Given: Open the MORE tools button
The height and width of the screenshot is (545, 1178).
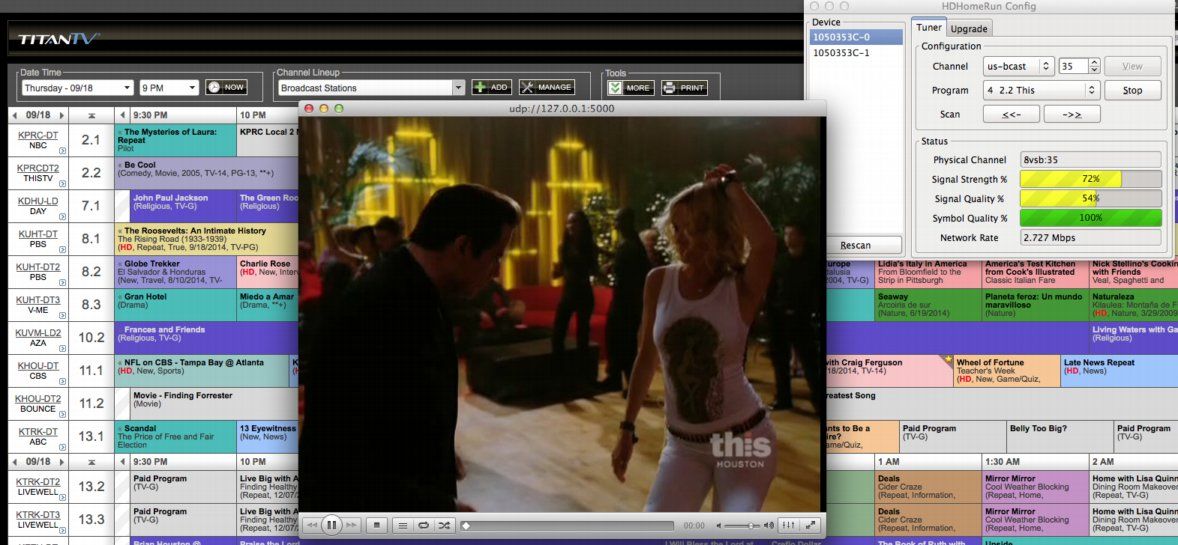Looking at the screenshot, I should pos(631,87).
